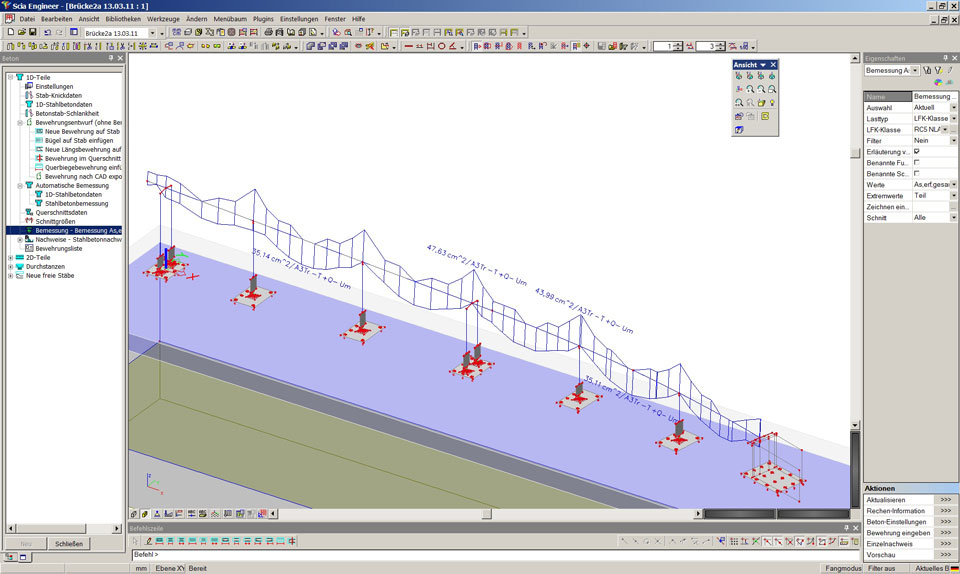The image size is (960, 574).
Task: Enable the Benannte Fu... checkbox
Action: [x=917, y=162]
